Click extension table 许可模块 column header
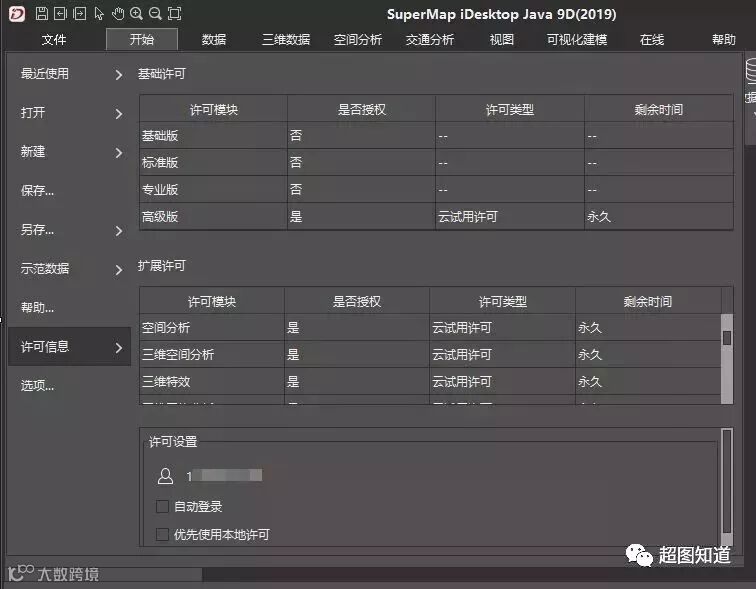Viewport: 756px width, 589px height. click(212, 301)
